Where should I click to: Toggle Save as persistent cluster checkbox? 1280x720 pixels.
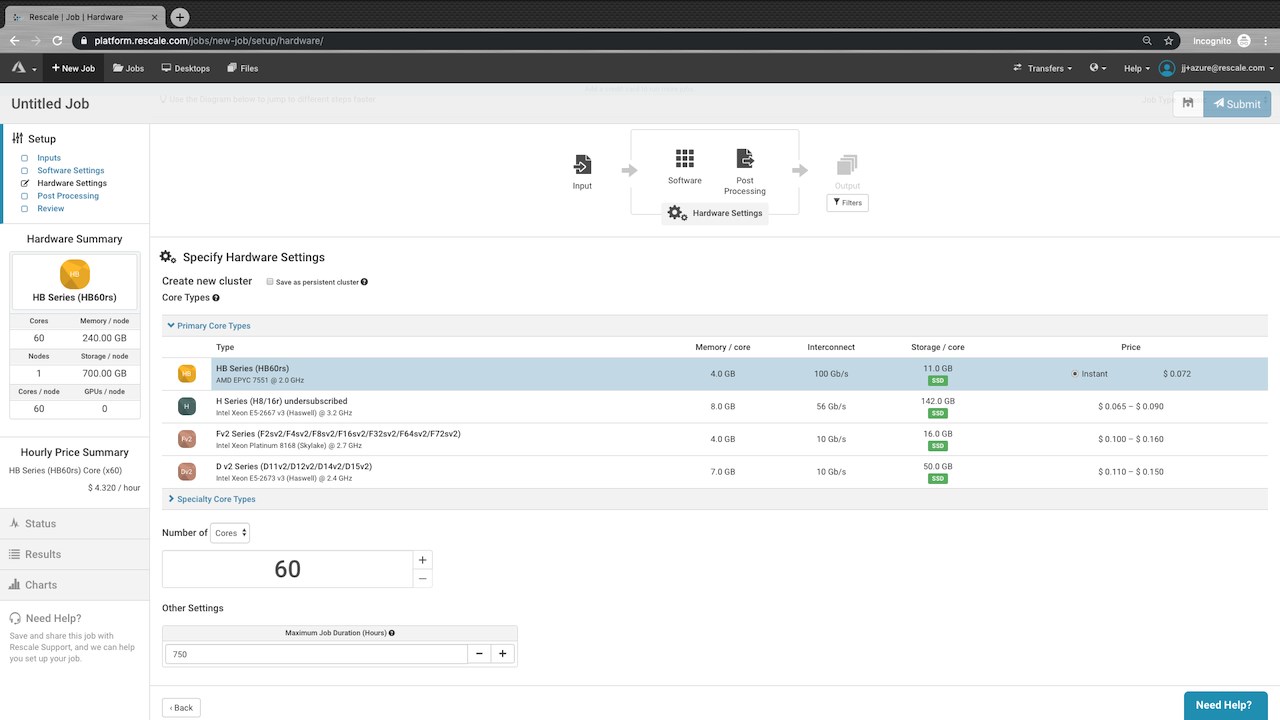tap(270, 282)
